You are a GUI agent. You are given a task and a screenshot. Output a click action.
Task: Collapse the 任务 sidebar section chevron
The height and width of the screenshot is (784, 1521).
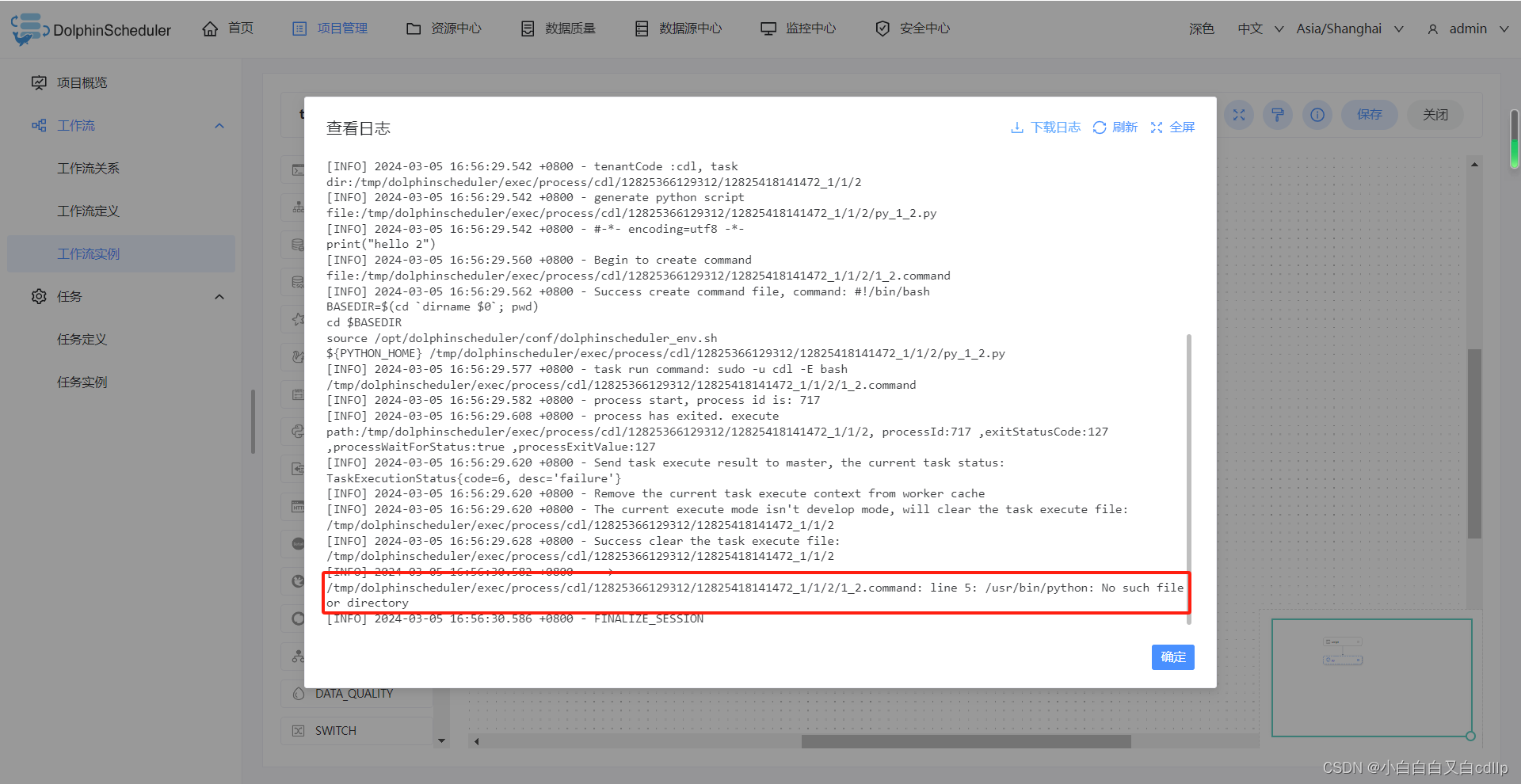pyautogui.click(x=219, y=297)
